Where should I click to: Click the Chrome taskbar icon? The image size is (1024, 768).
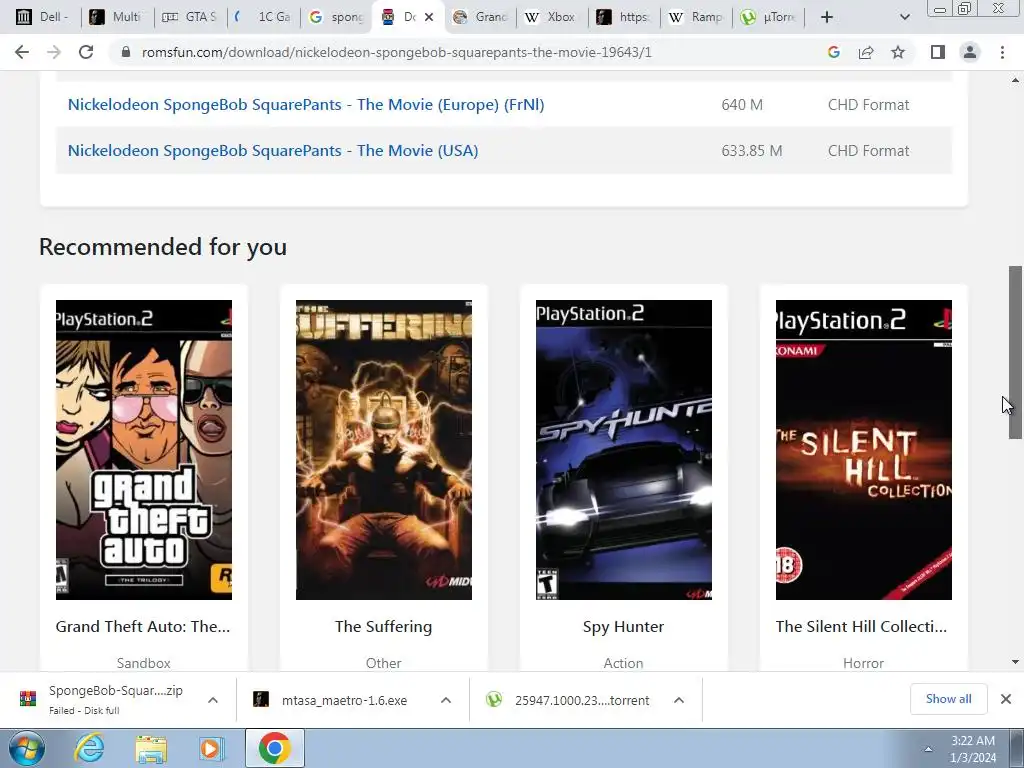[274, 748]
